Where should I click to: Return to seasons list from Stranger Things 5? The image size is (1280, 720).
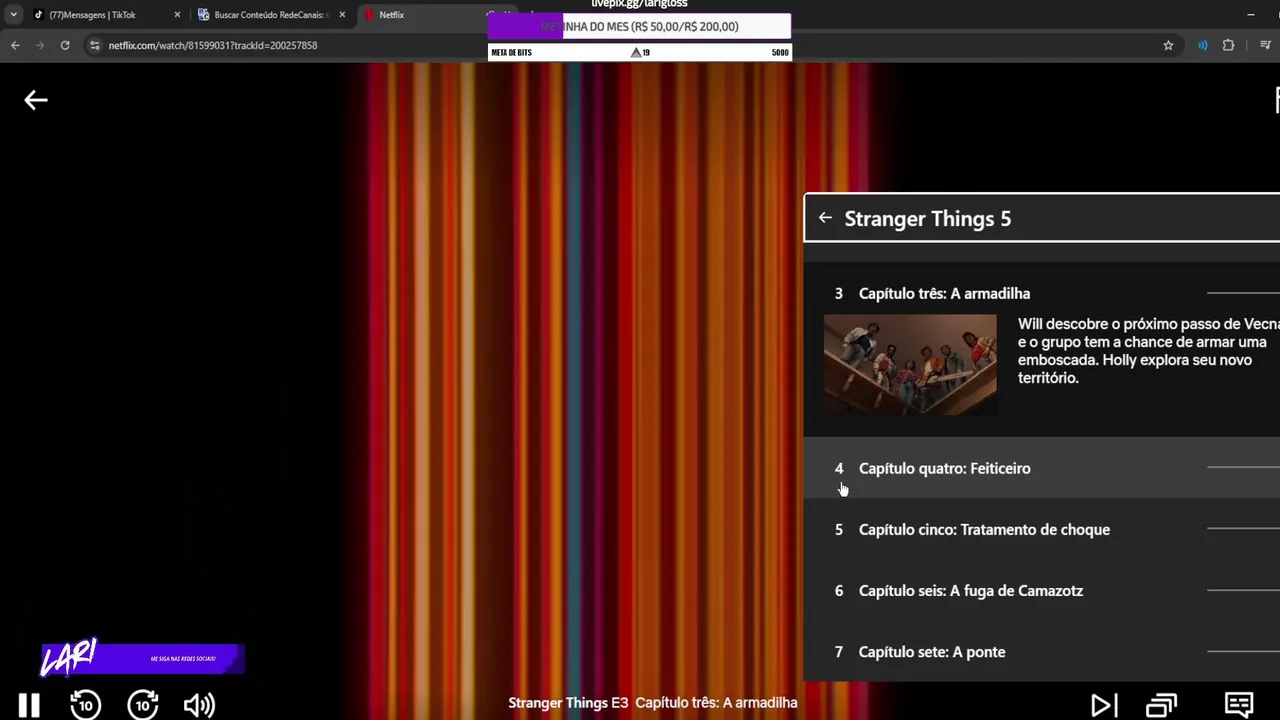825,218
